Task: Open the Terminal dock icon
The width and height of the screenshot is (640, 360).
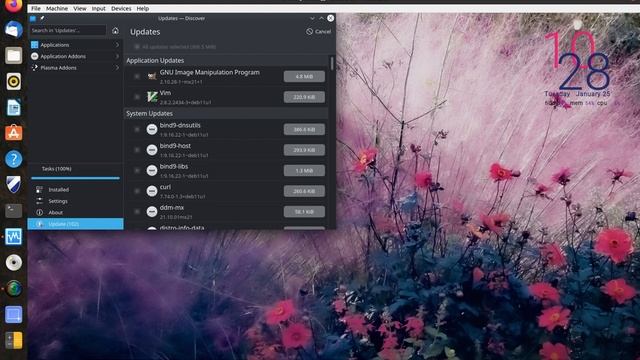Action: click(13, 211)
